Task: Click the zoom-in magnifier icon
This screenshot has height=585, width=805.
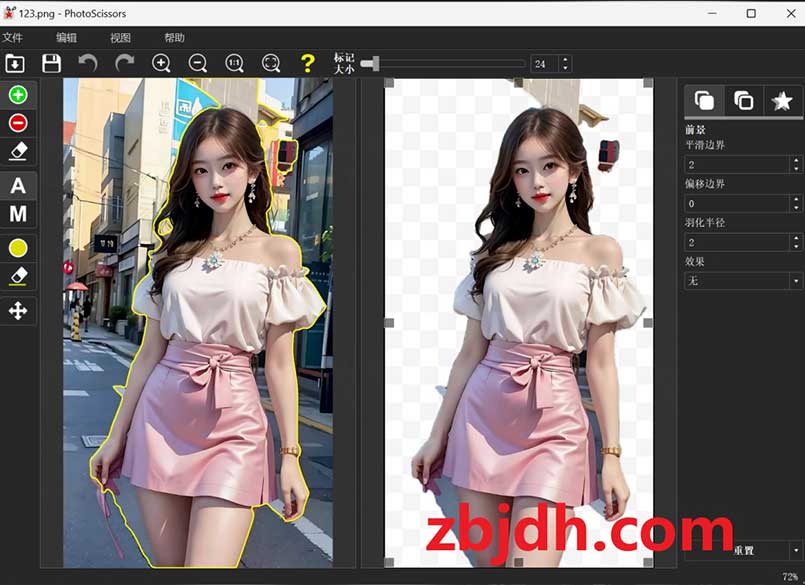Action: [x=160, y=63]
